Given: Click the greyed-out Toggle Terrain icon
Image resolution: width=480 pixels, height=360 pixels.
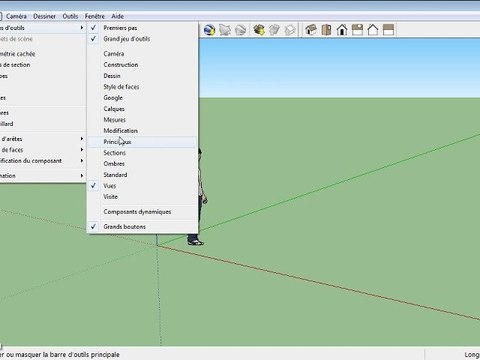Looking at the screenshot, I should [x=225, y=30].
